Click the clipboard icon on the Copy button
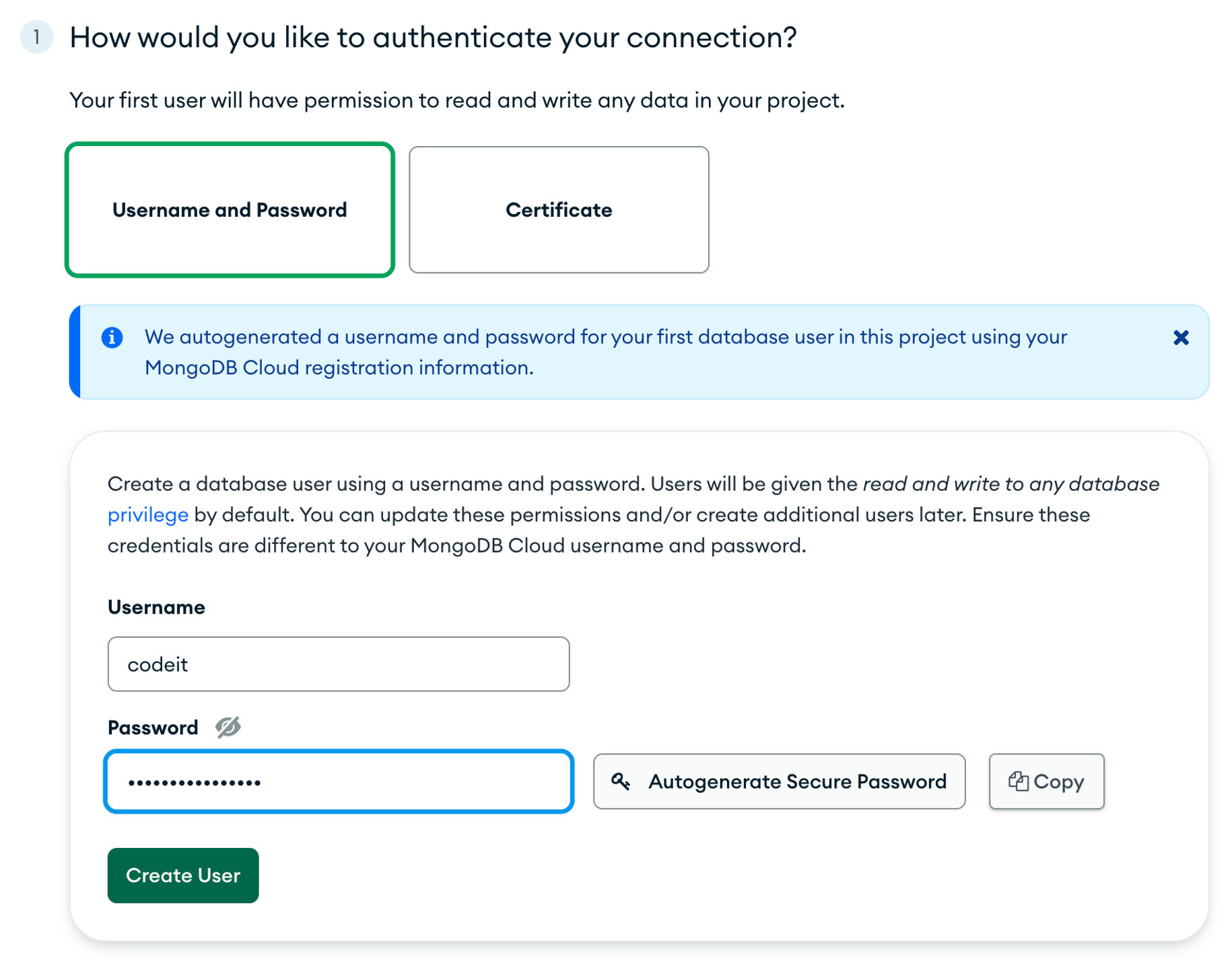Viewport: 1232px width, 967px height. click(x=1018, y=781)
